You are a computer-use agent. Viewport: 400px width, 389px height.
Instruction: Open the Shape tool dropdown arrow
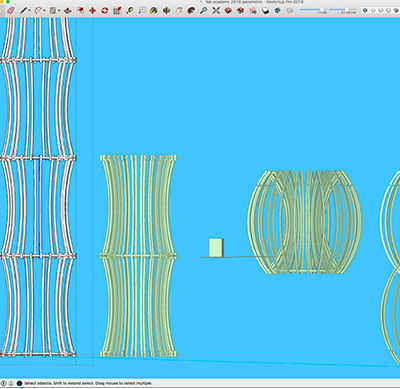(59, 11)
